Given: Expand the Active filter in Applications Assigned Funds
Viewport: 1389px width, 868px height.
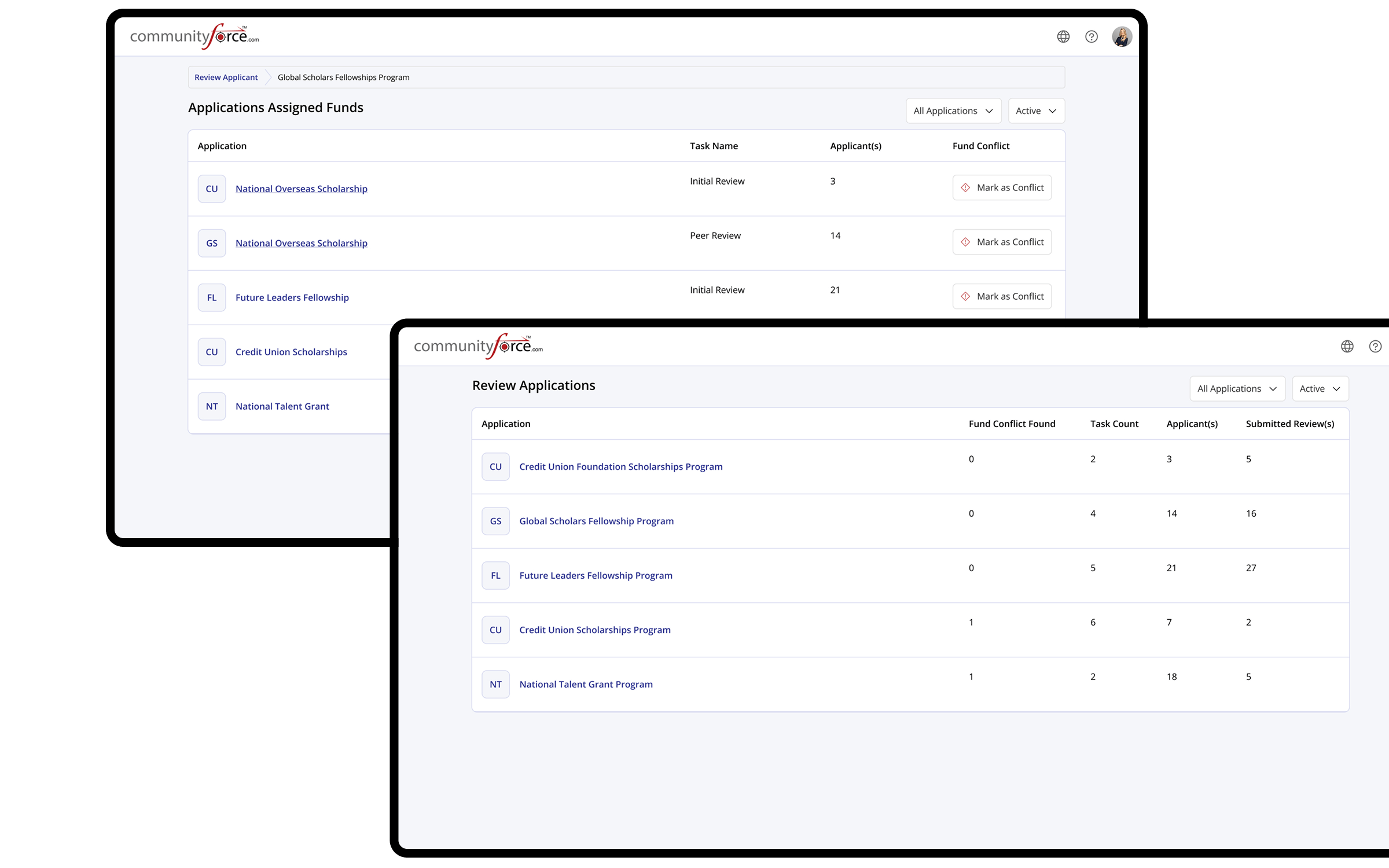Looking at the screenshot, I should 1036,111.
